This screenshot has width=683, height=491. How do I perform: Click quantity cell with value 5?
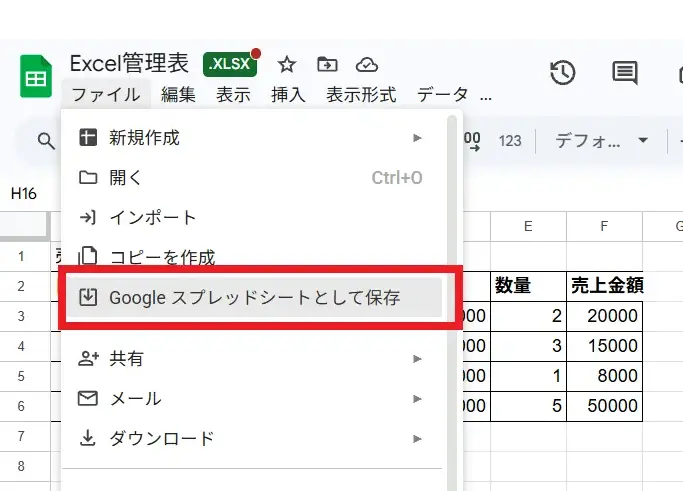pos(528,406)
